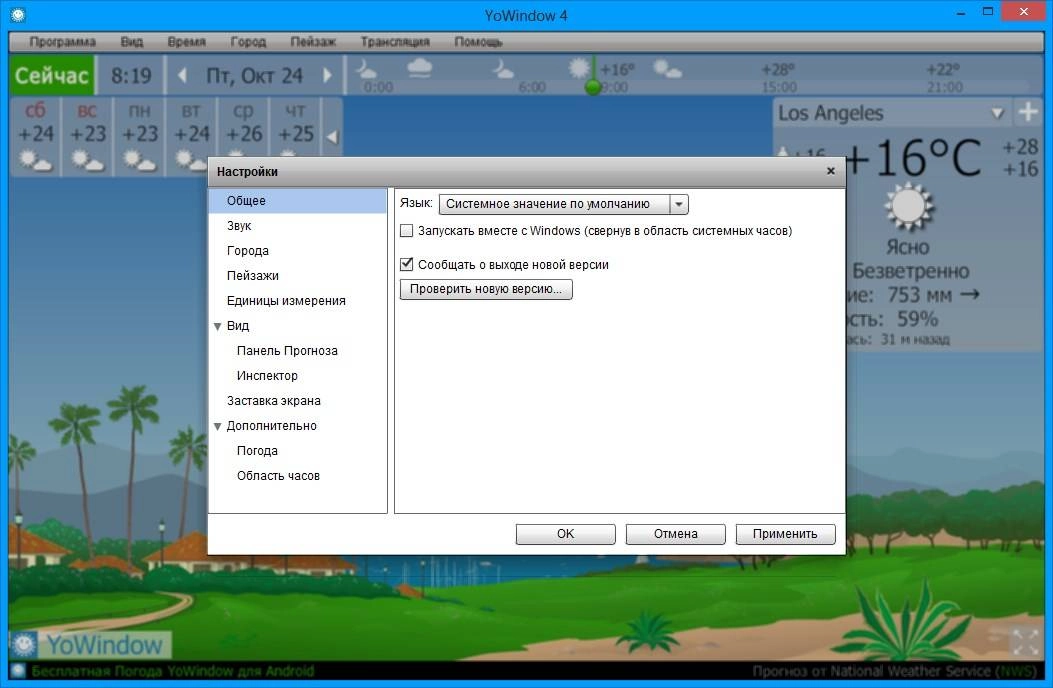Toggle the fullscreen icon in the landscape corner

[x=1025, y=642]
